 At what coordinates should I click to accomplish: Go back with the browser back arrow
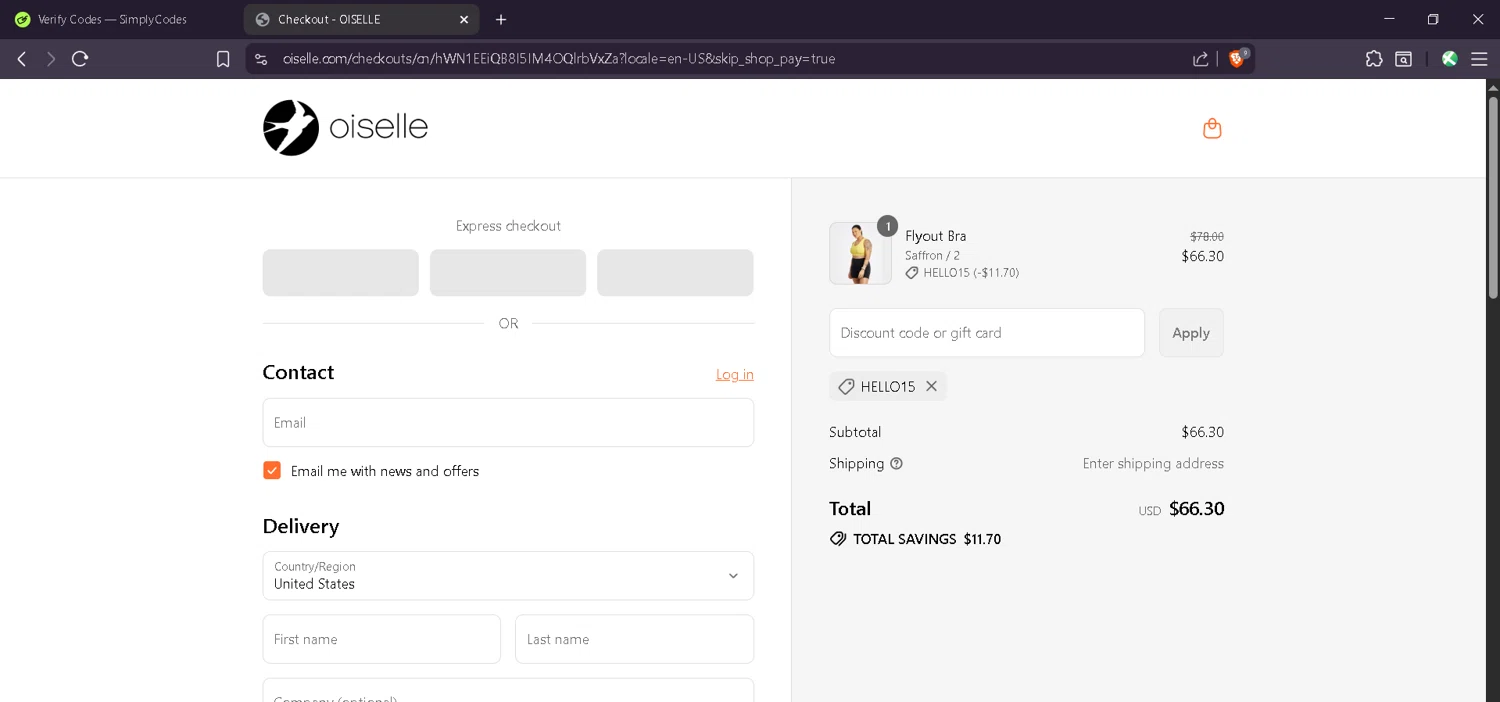(x=21, y=59)
